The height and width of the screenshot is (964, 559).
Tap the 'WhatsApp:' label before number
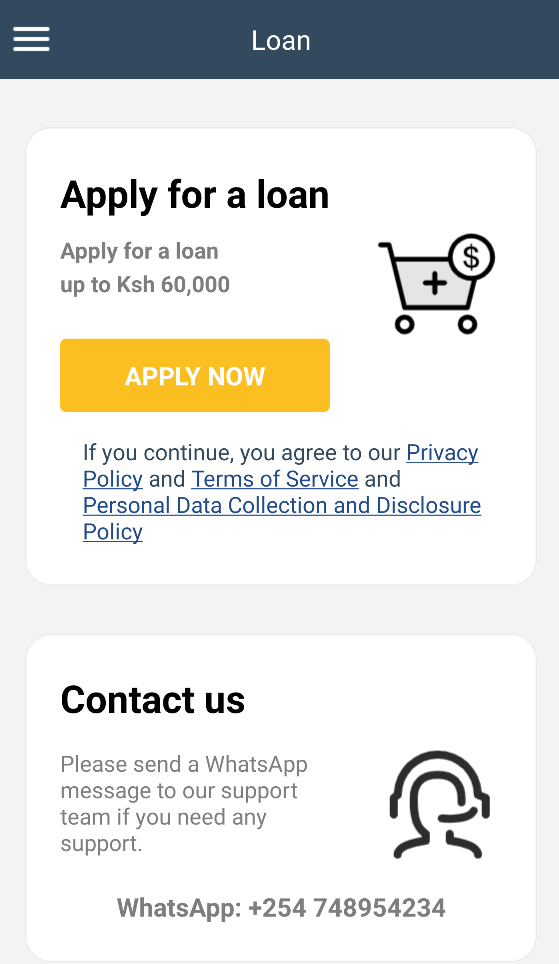coord(180,908)
